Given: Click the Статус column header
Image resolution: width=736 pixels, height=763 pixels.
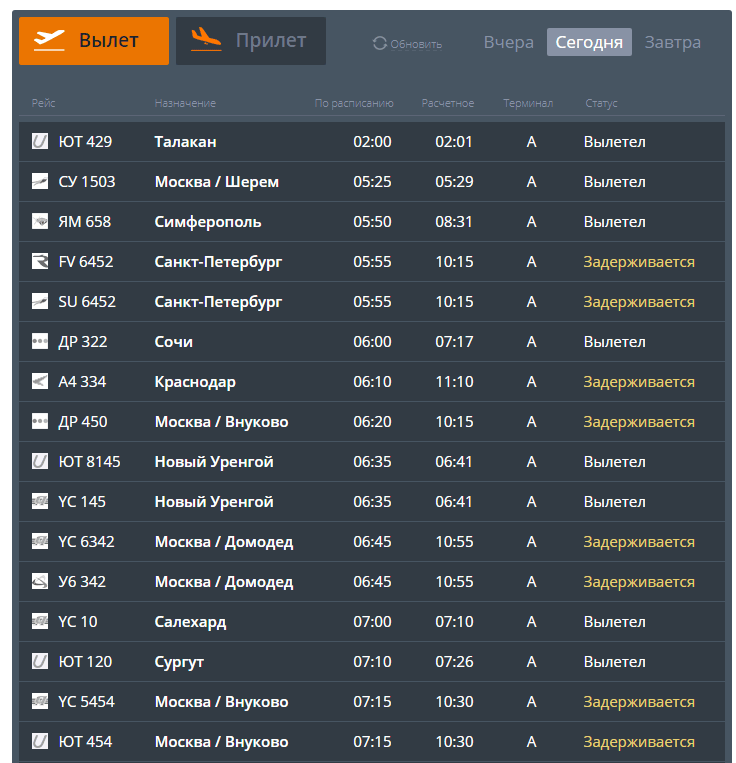Looking at the screenshot, I should [601, 103].
